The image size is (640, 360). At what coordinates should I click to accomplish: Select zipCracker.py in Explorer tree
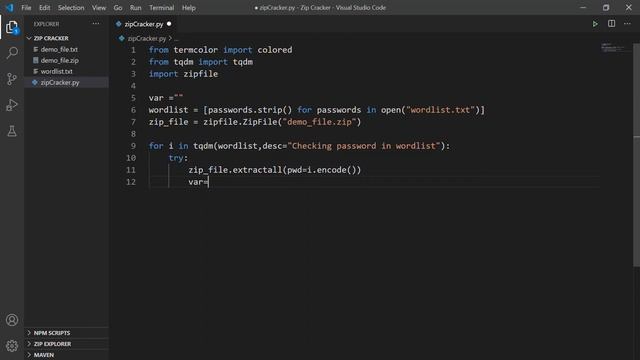pyautogui.click(x=67, y=82)
